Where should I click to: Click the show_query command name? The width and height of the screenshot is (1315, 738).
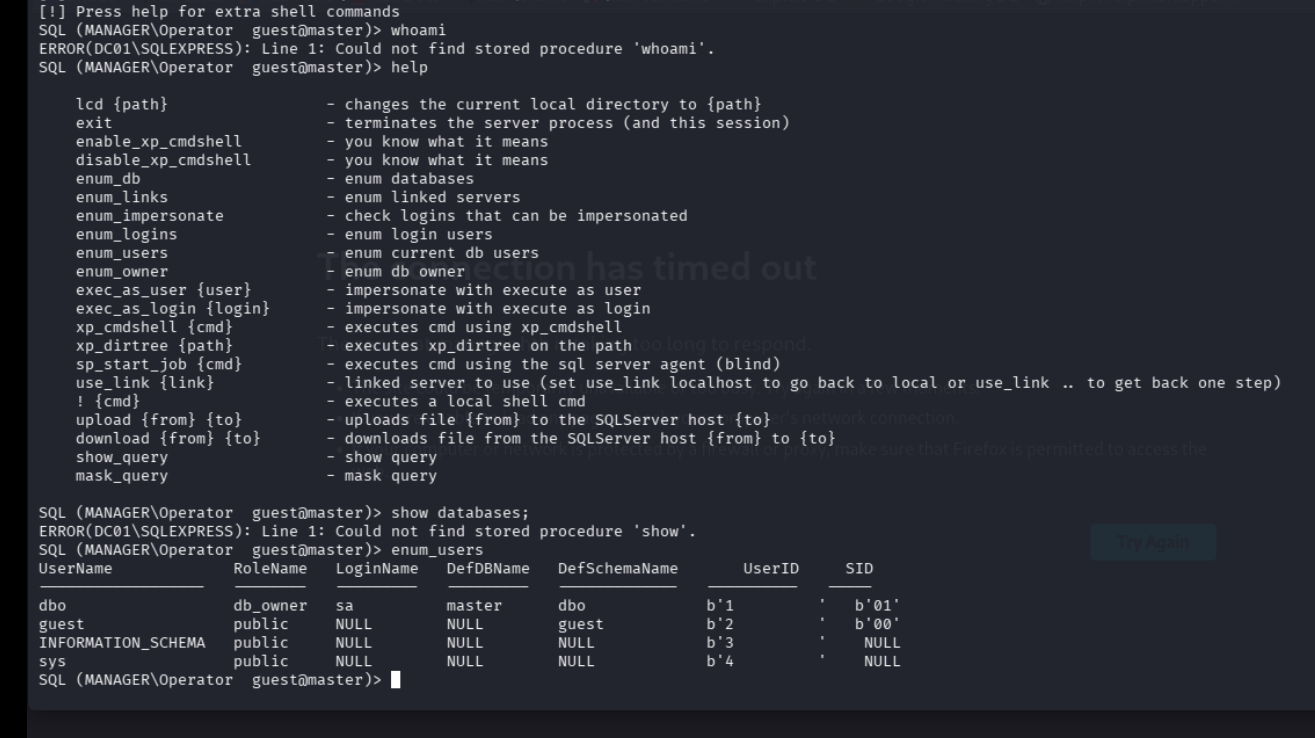coord(122,457)
